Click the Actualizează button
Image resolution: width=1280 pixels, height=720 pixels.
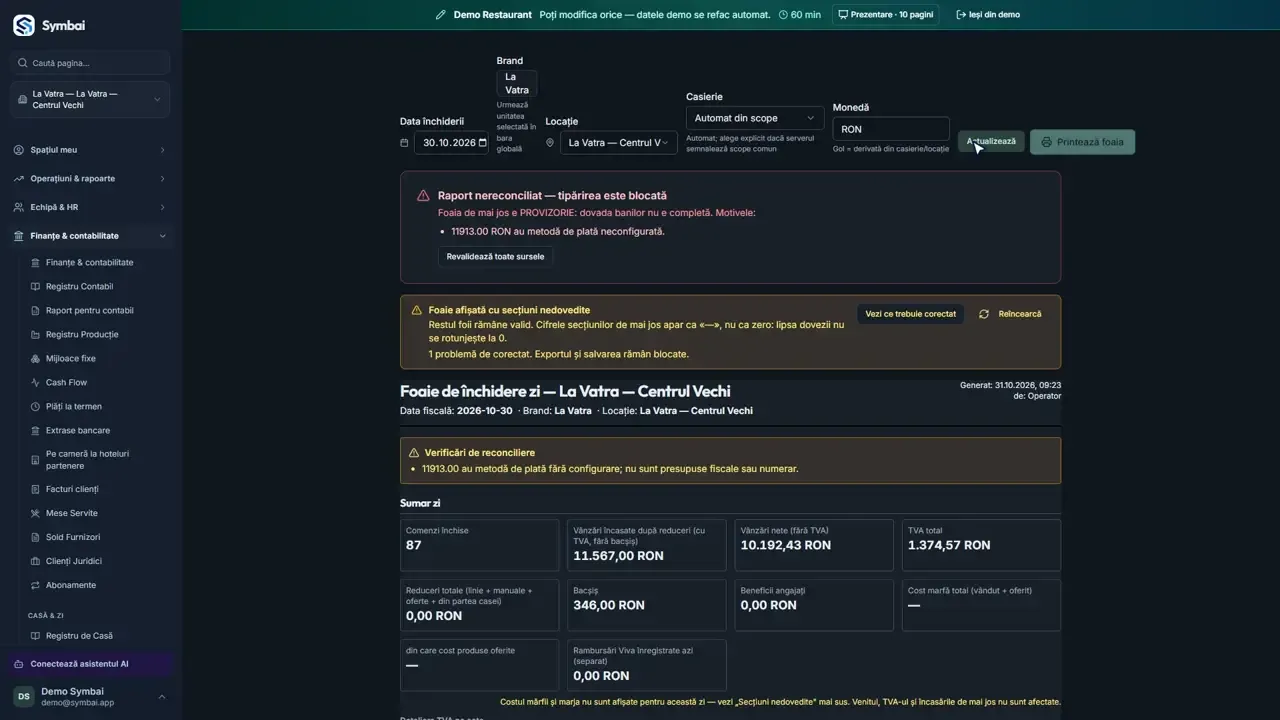click(x=991, y=142)
